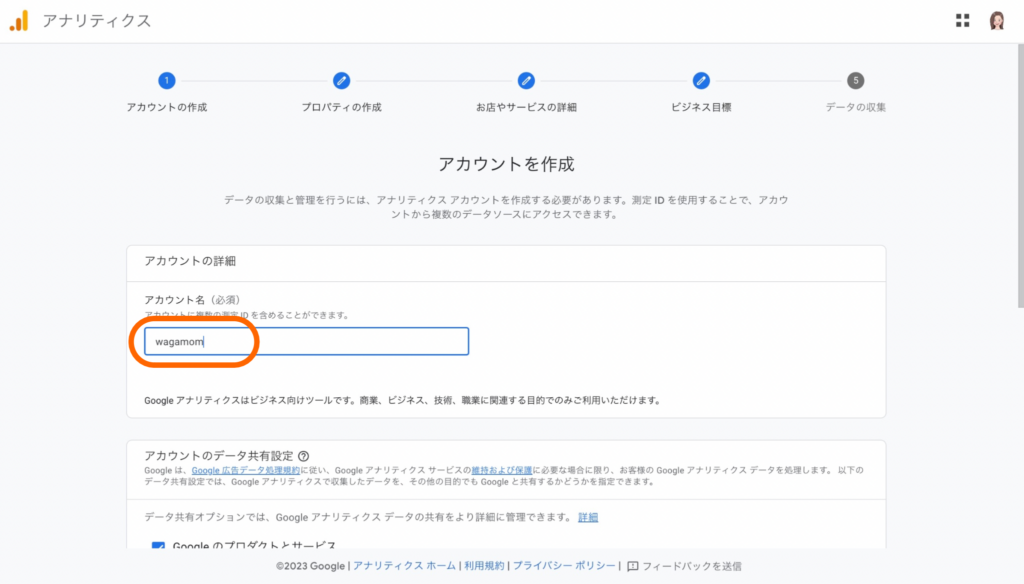
Task: Click the pencil icon above お店やサービスの詳細
Action: [526, 81]
